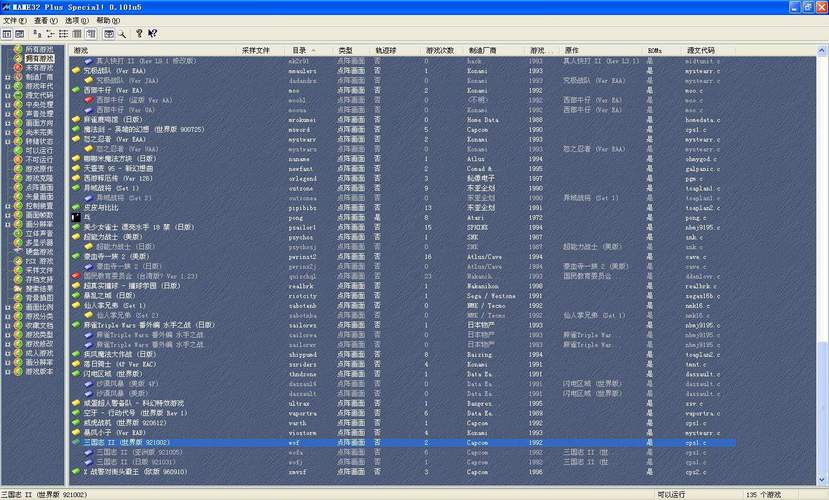This screenshot has width=829, height=500.
Task: Sort by the 游戏 column header
Action: point(154,50)
